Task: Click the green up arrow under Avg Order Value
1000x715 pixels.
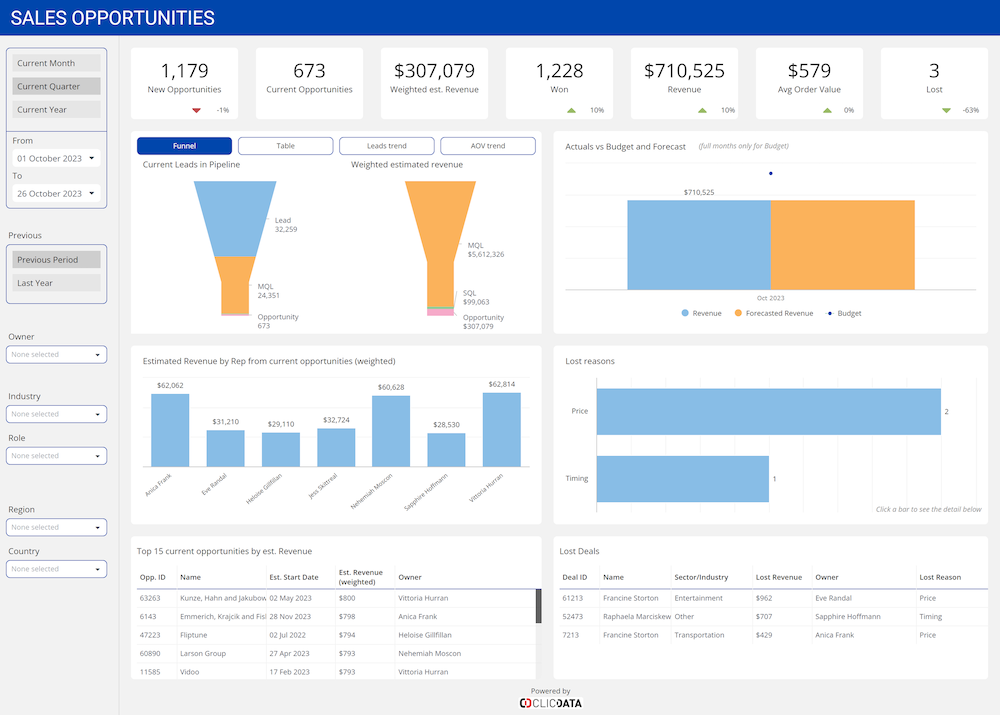Action: tap(827, 110)
